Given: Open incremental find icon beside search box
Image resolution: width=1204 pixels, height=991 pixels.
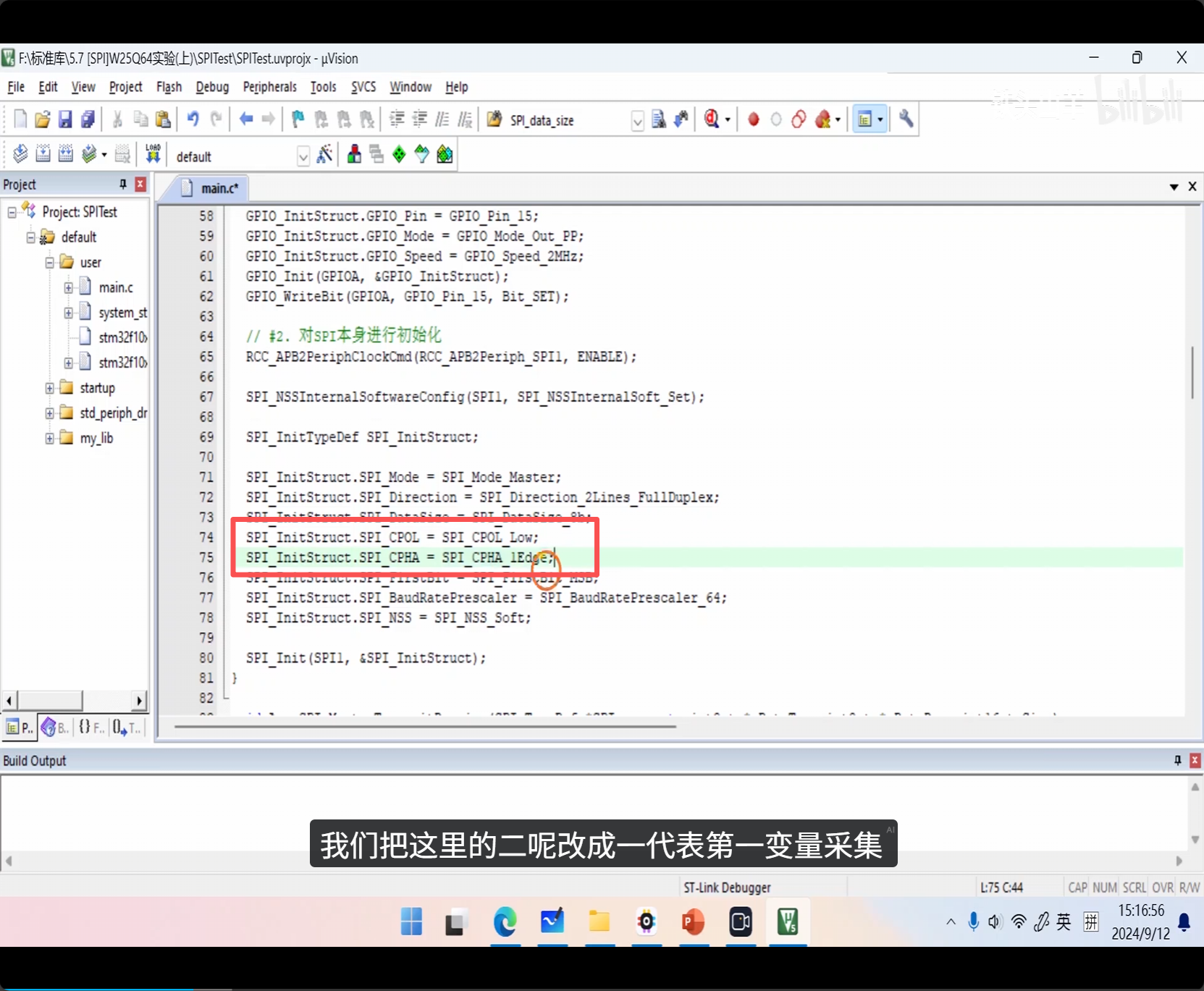Looking at the screenshot, I should tap(681, 119).
